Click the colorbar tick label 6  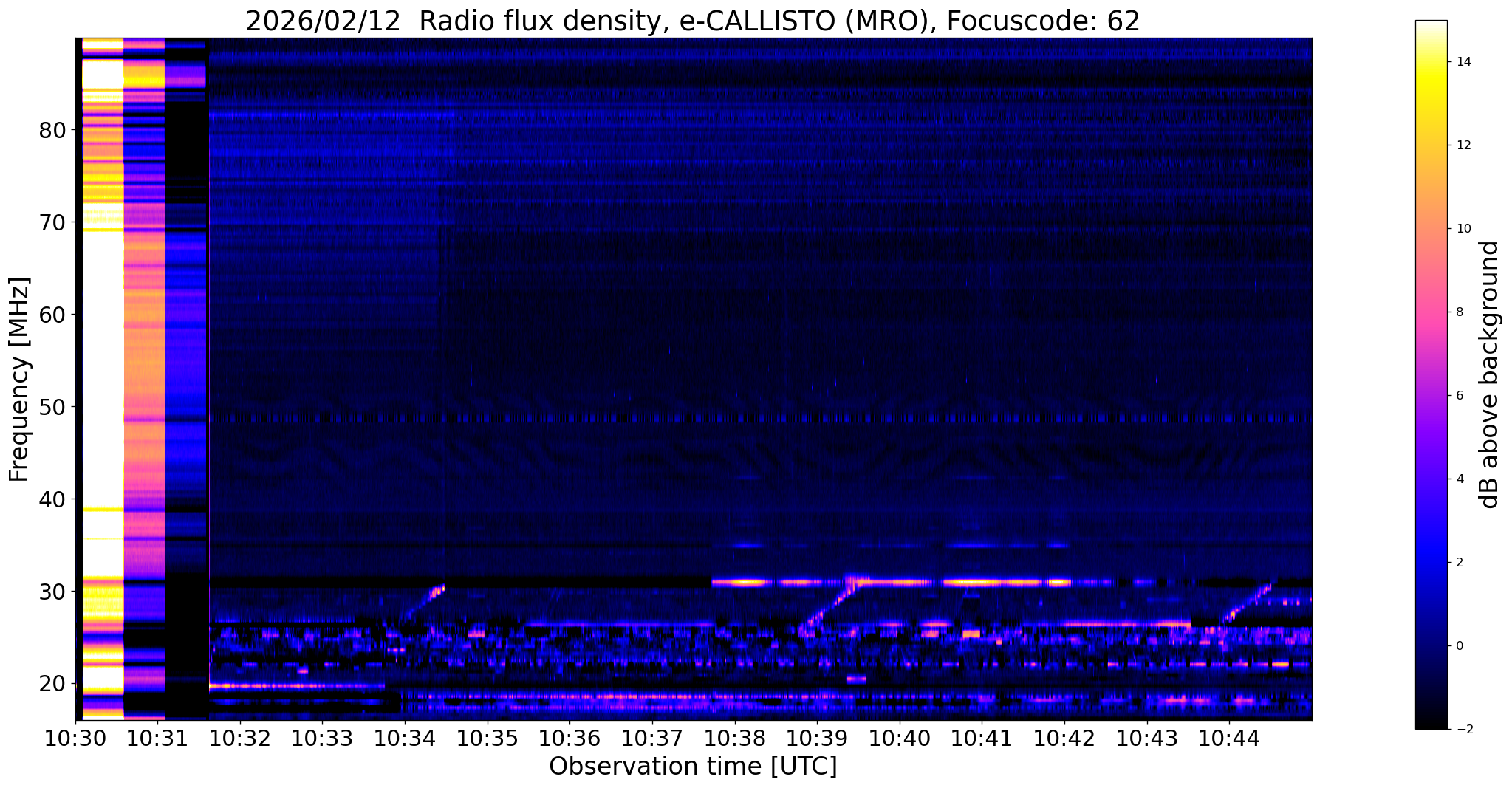[x=1459, y=396]
